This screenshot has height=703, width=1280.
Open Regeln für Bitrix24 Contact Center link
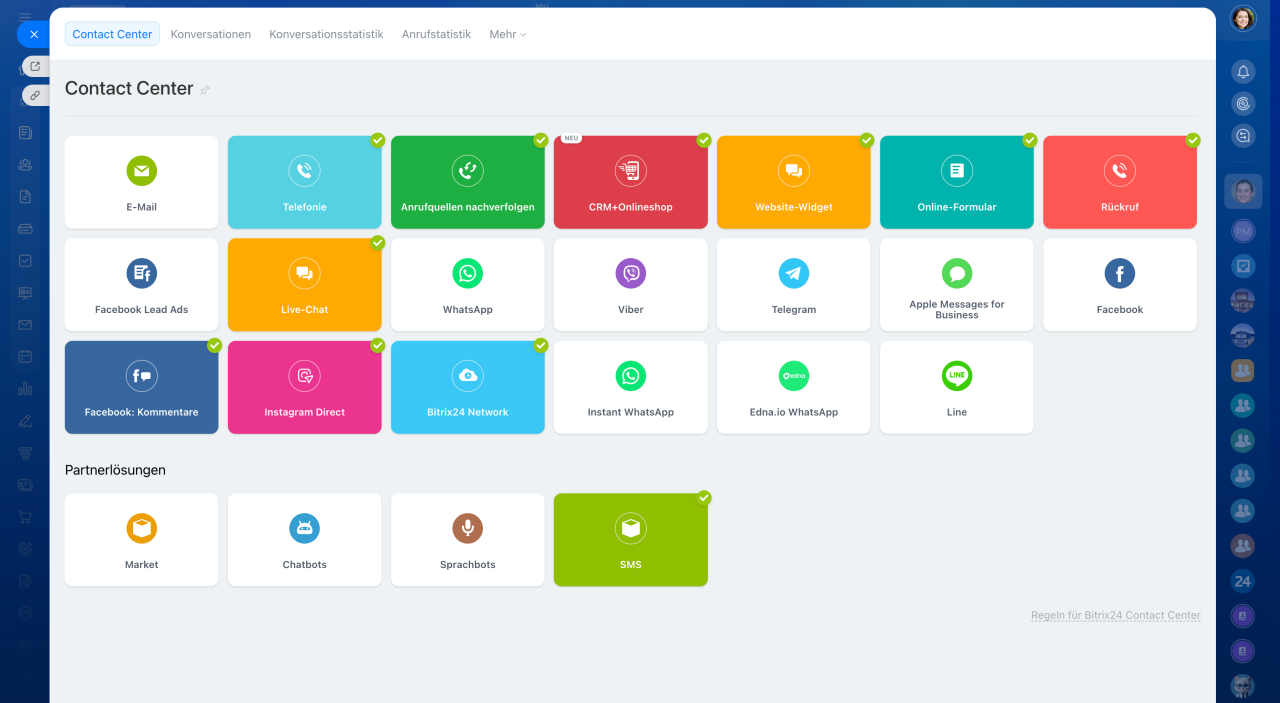coord(1115,616)
